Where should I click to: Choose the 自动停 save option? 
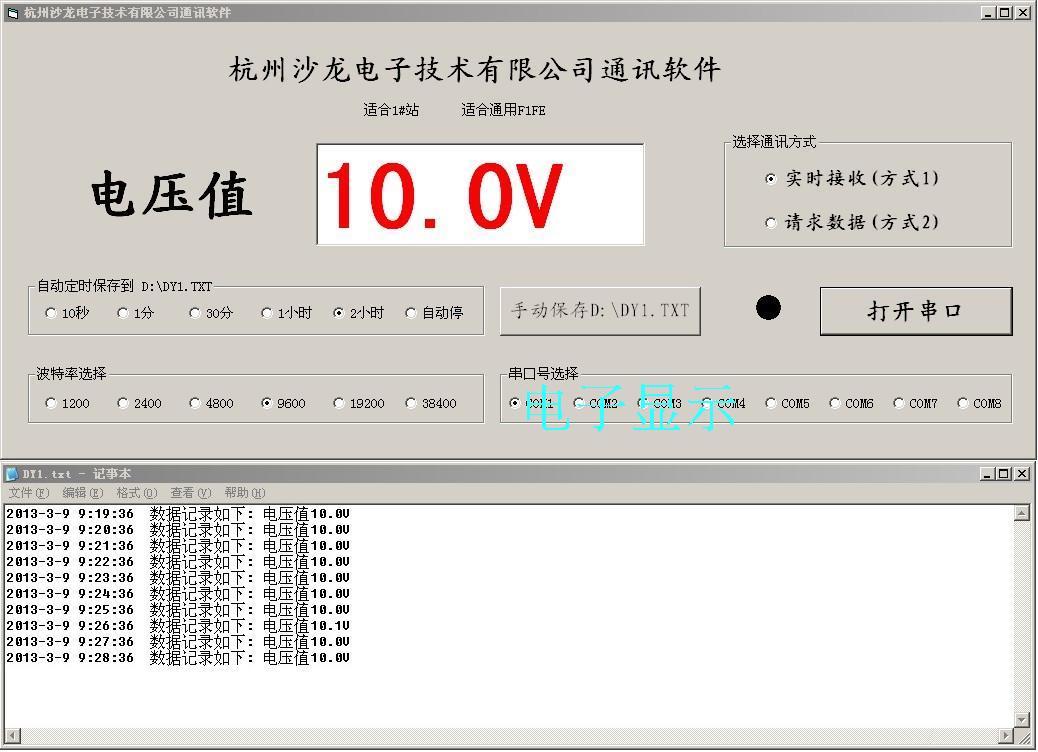pos(409,312)
